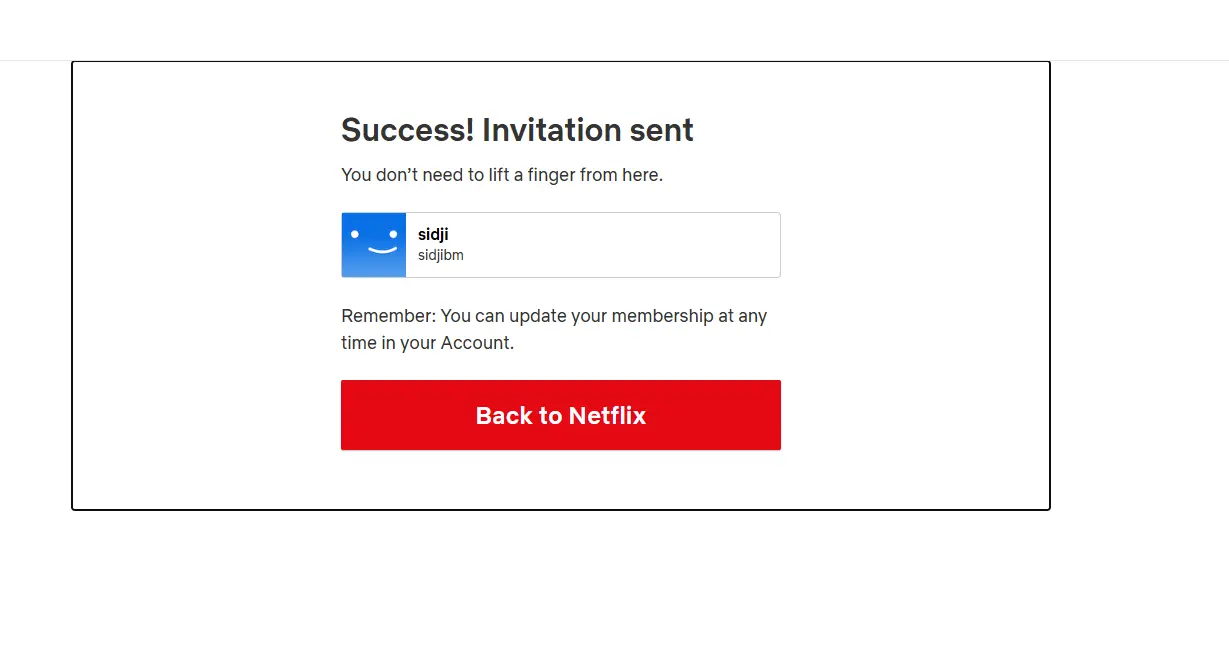
Task: Click the word Back on red button
Action: coord(505,415)
